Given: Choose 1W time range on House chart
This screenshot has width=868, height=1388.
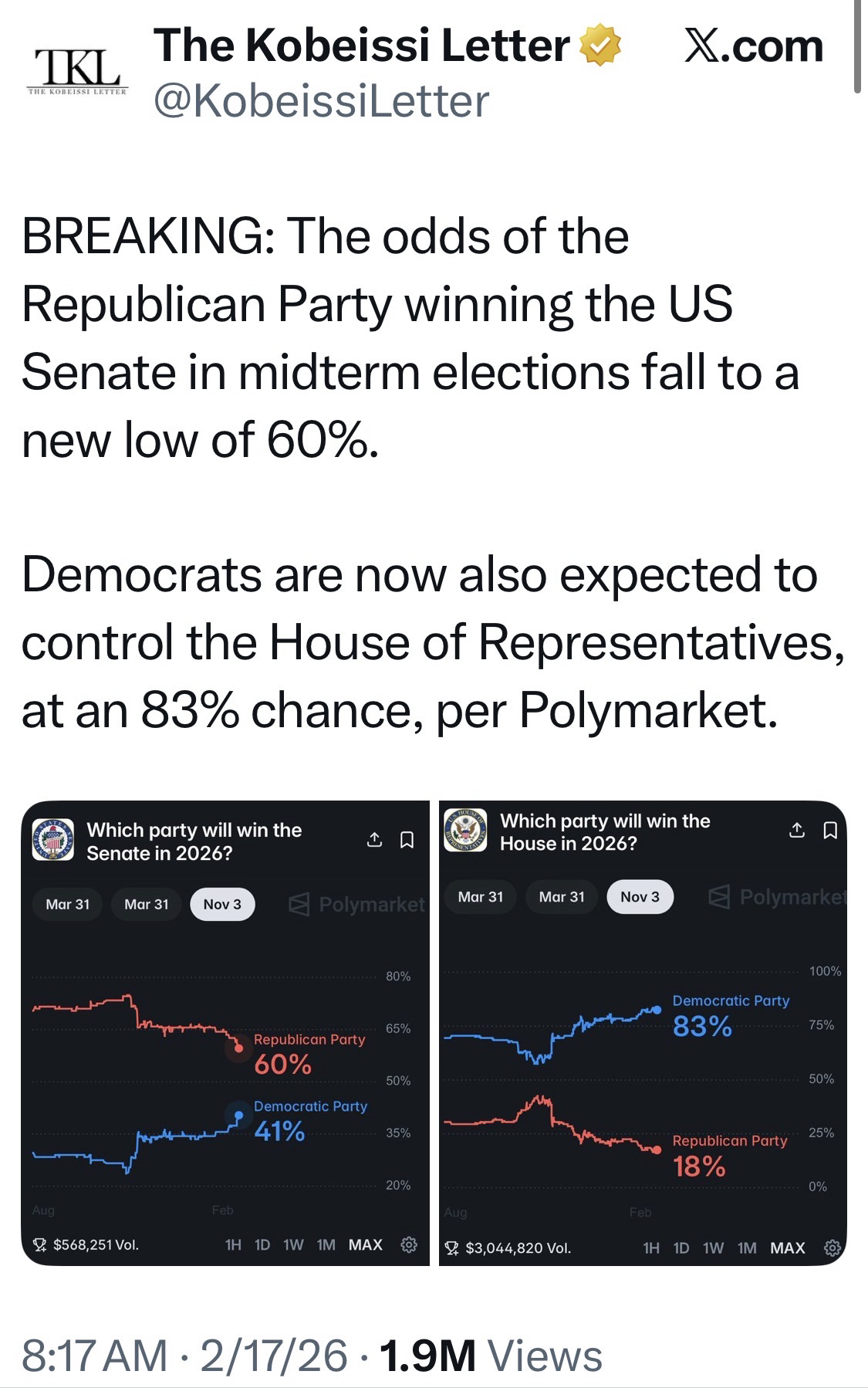Looking at the screenshot, I should [x=714, y=1248].
